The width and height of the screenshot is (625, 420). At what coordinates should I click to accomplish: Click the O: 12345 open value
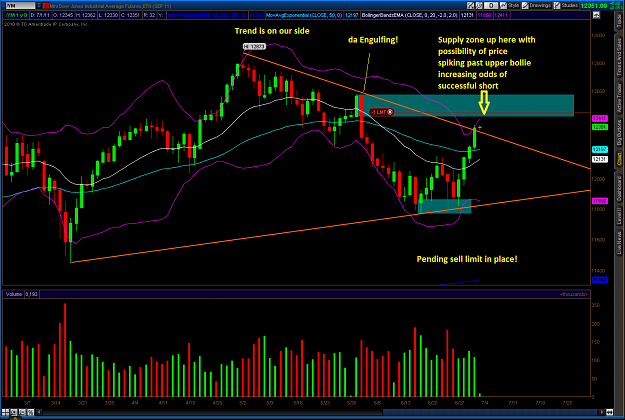pos(61,15)
